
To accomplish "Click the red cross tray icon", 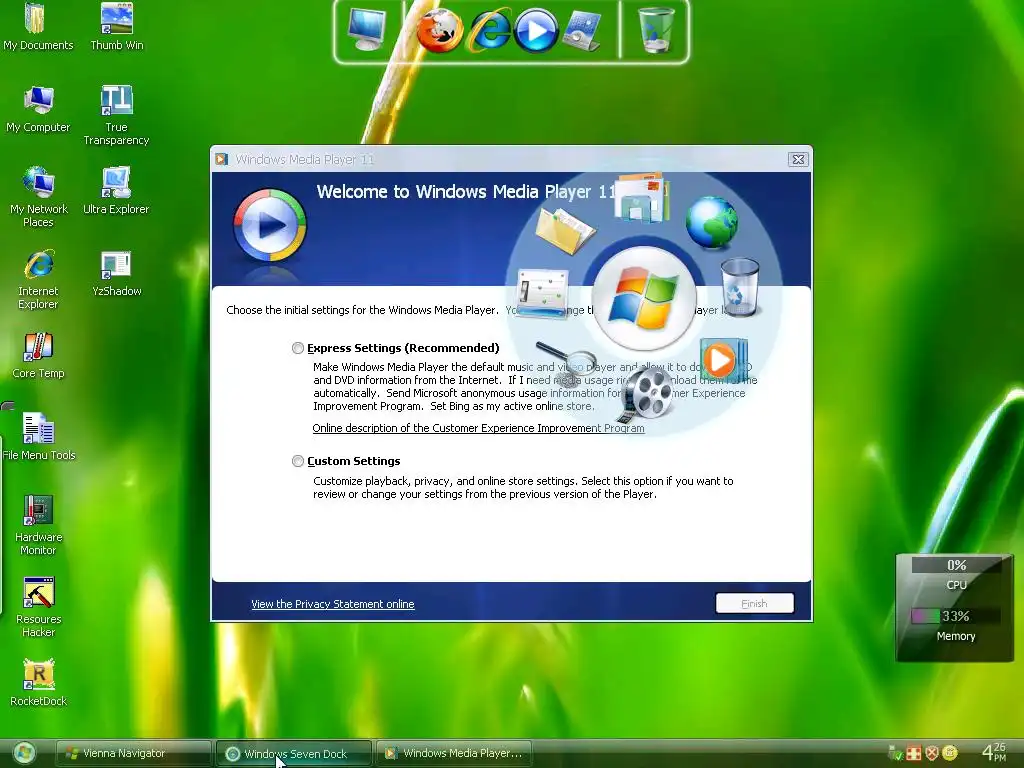I will click(914, 753).
